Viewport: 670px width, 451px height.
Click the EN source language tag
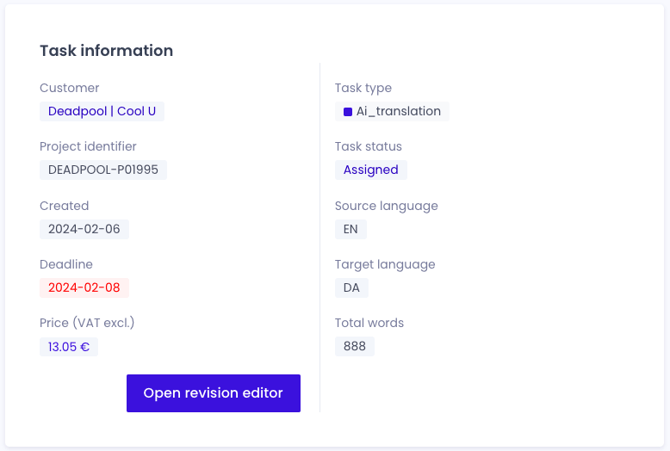tap(351, 229)
